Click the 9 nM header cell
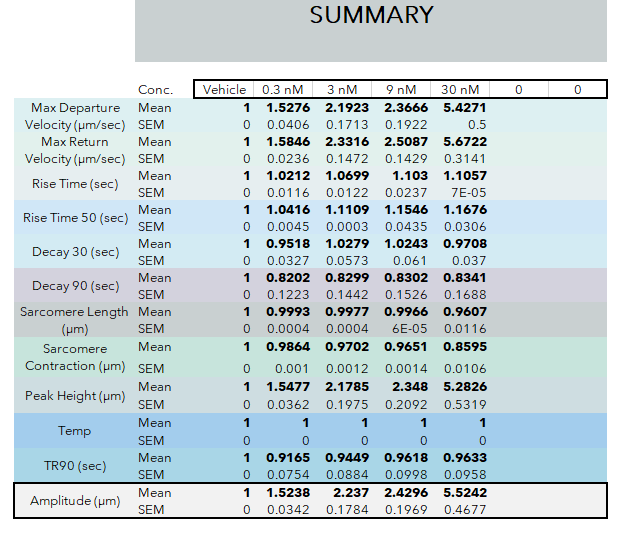The width and height of the screenshot is (619, 533). (x=401, y=90)
